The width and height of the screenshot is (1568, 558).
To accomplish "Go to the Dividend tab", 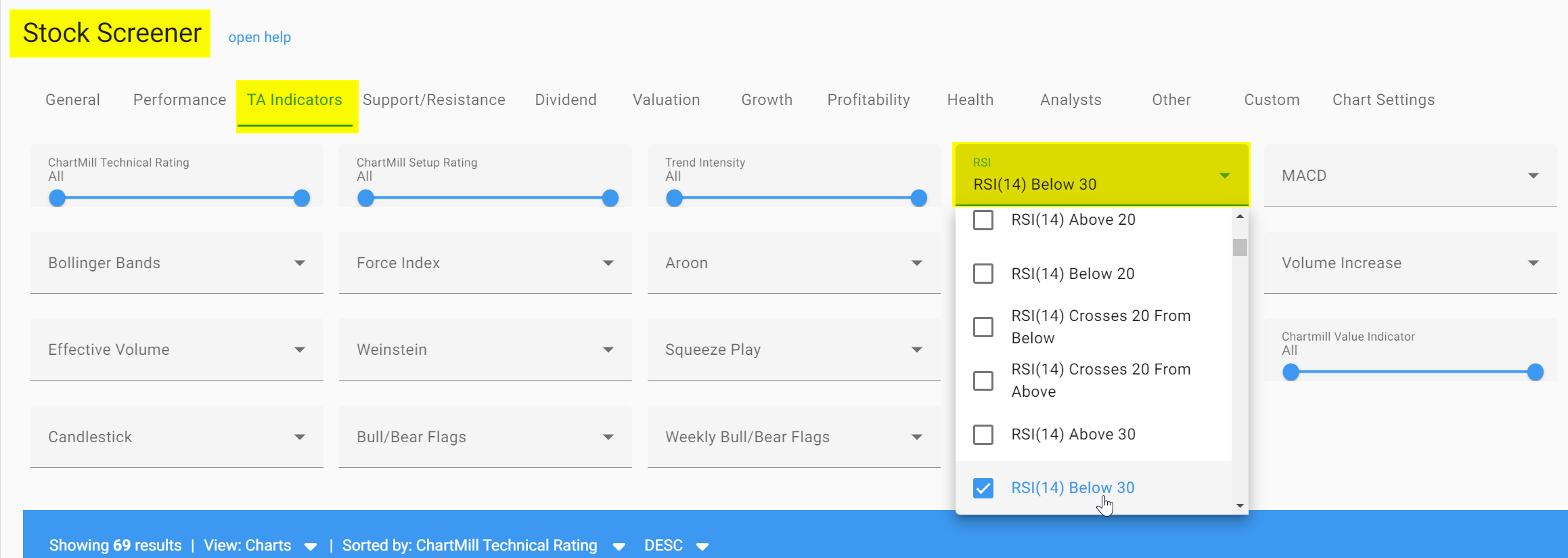I will pyautogui.click(x=566, y=100).
